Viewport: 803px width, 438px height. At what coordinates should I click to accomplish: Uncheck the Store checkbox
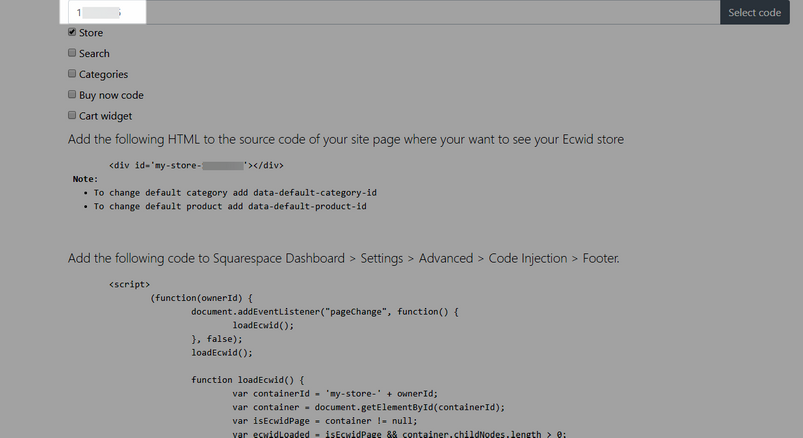[72, 32]
